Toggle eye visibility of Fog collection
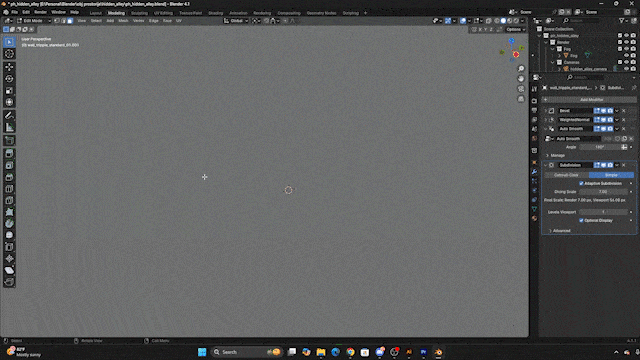640x360 pixels. [627, 49]
